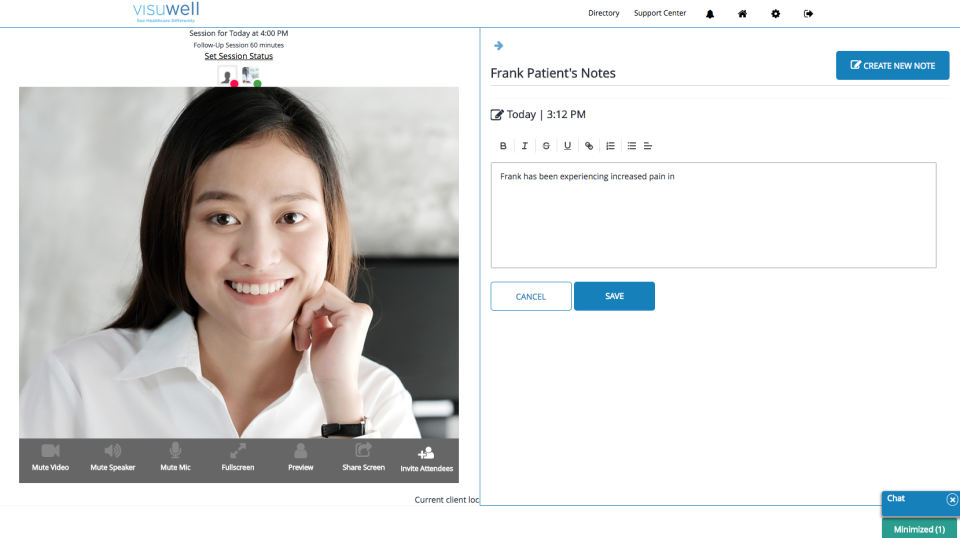The height and width of the screenshot is (538, 960).
Task: Toggle bold formatting in note editor
Action: pos(503,146)
